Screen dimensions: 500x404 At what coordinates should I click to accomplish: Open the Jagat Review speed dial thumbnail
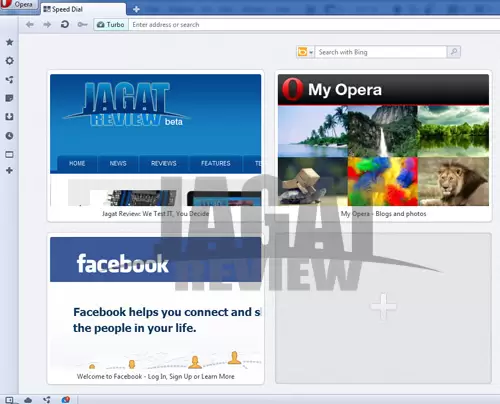tap(156, 140)
